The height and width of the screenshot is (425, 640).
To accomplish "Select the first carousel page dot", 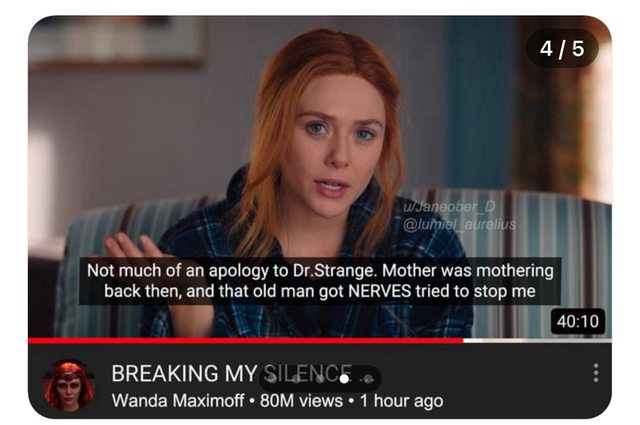I will [x=272, y=379].
